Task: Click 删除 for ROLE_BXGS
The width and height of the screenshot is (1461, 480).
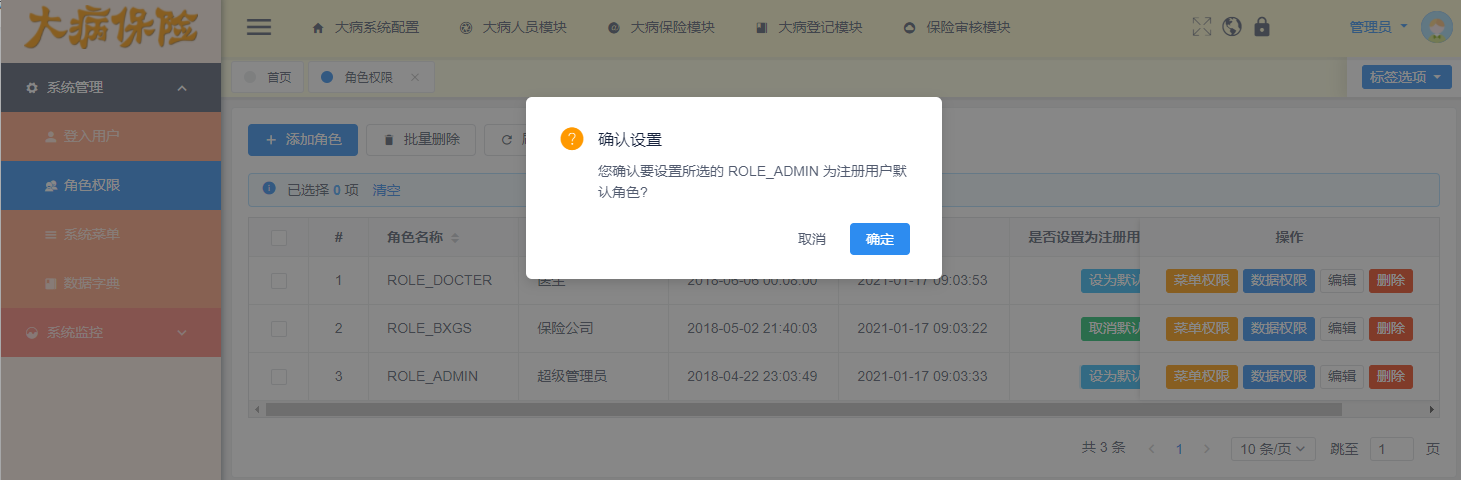Action: tap(1391, 328)
